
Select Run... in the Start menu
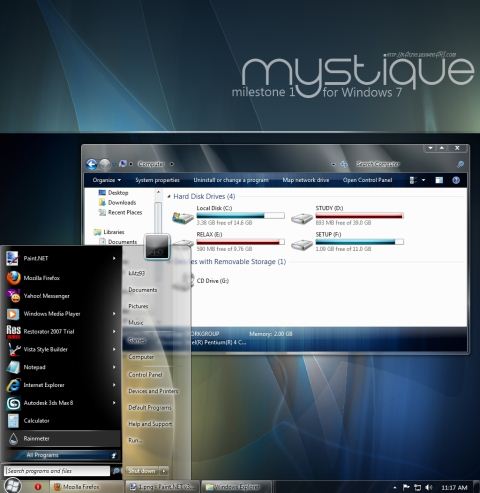(135, 440)
